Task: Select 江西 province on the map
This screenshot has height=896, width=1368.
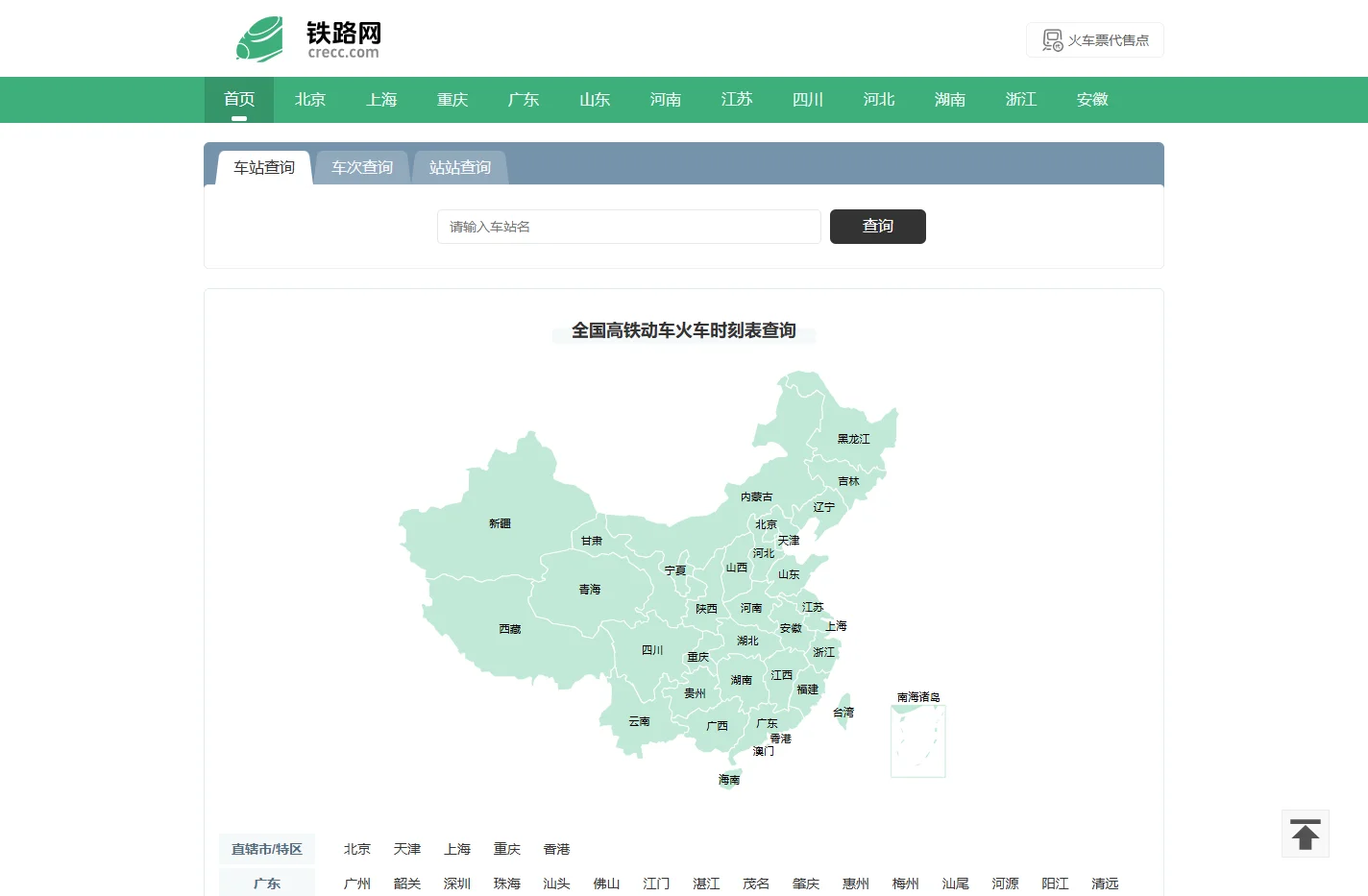Action: tap(781, 675)
